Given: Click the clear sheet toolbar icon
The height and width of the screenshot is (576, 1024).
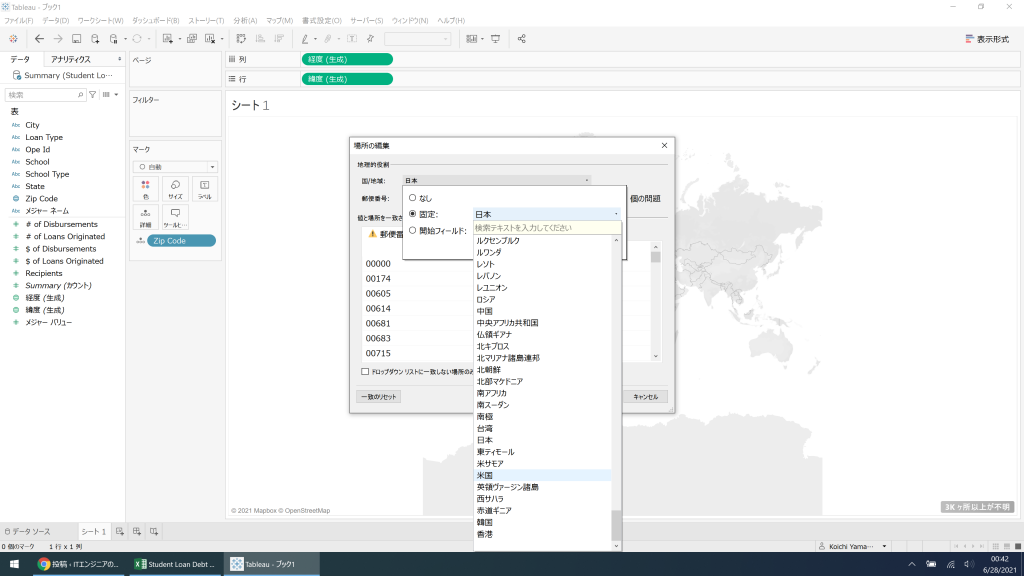Looking at the screenshot, I should [x=210, y=39].
